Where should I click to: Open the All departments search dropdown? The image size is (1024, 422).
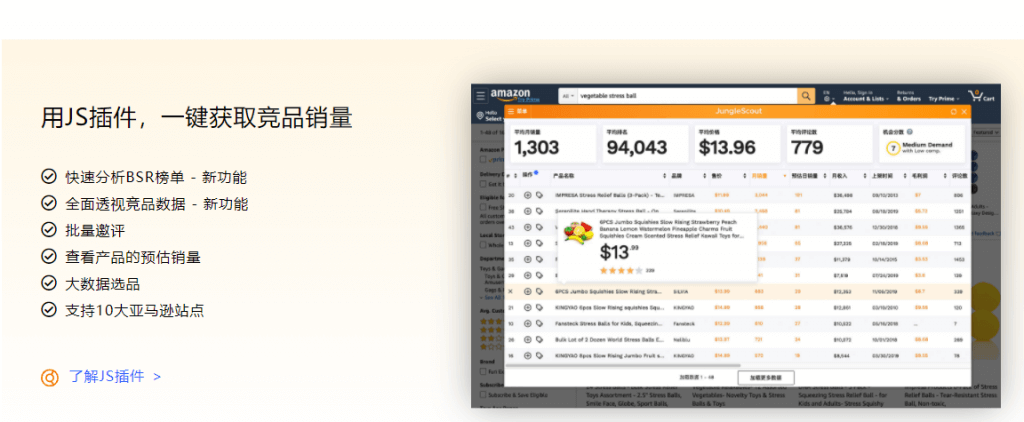[x=568, y=95]
